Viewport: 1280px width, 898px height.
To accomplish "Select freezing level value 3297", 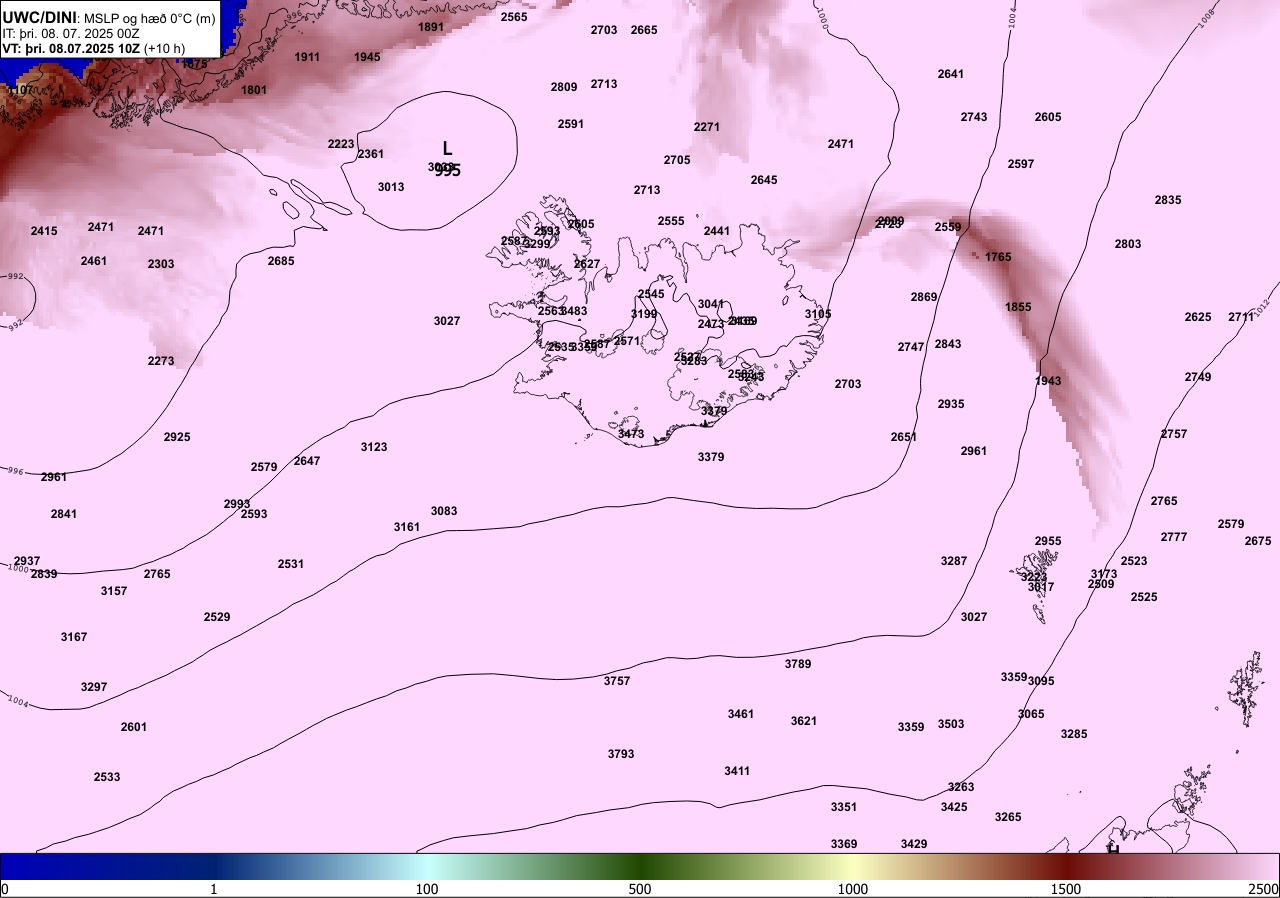I will tap(94, 687).
